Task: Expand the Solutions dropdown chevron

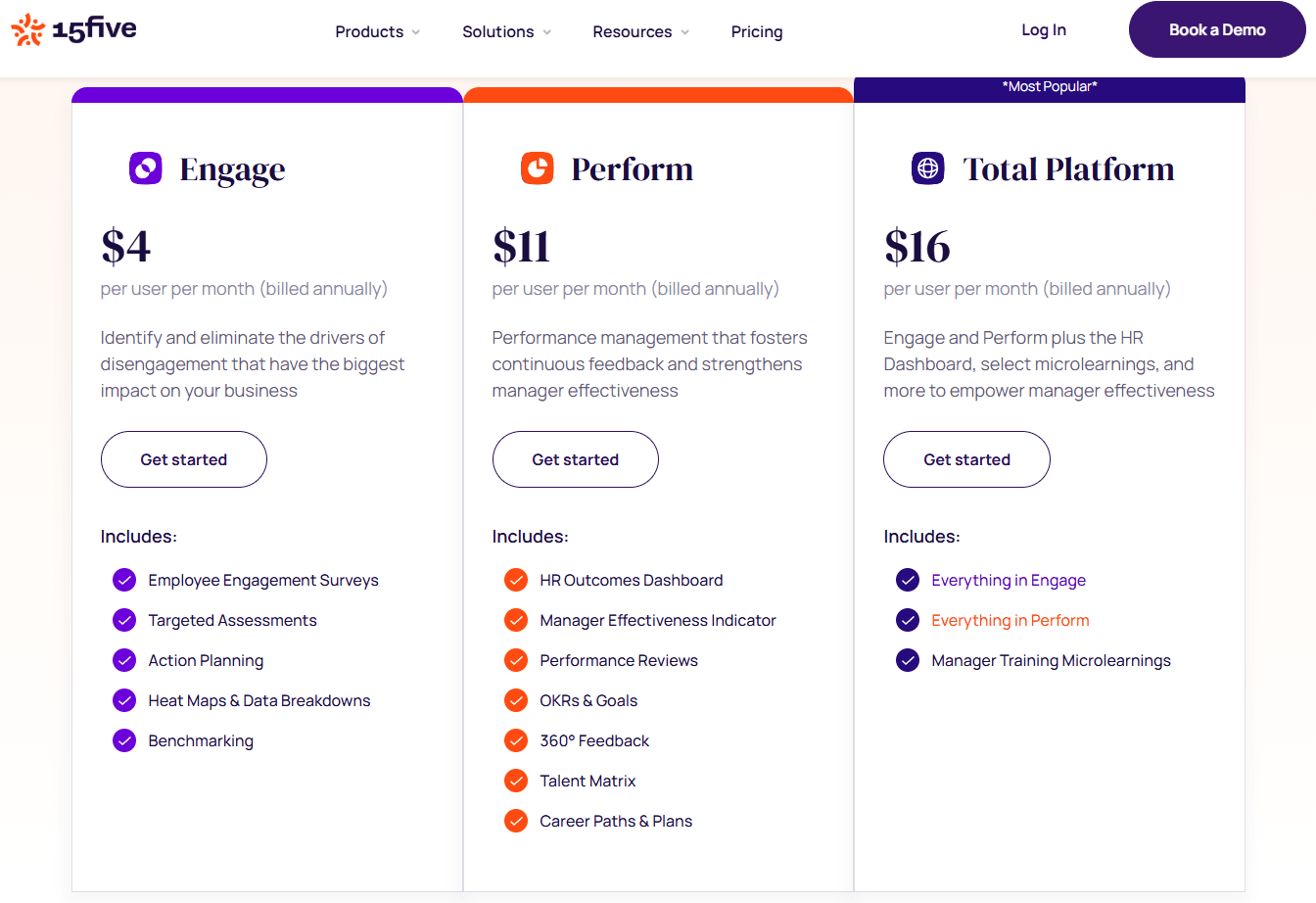Action: (546, 32)
